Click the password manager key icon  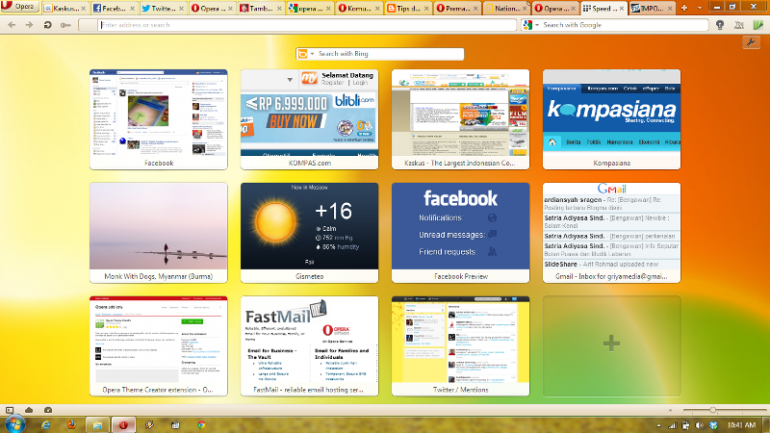[x=66, y=25]
